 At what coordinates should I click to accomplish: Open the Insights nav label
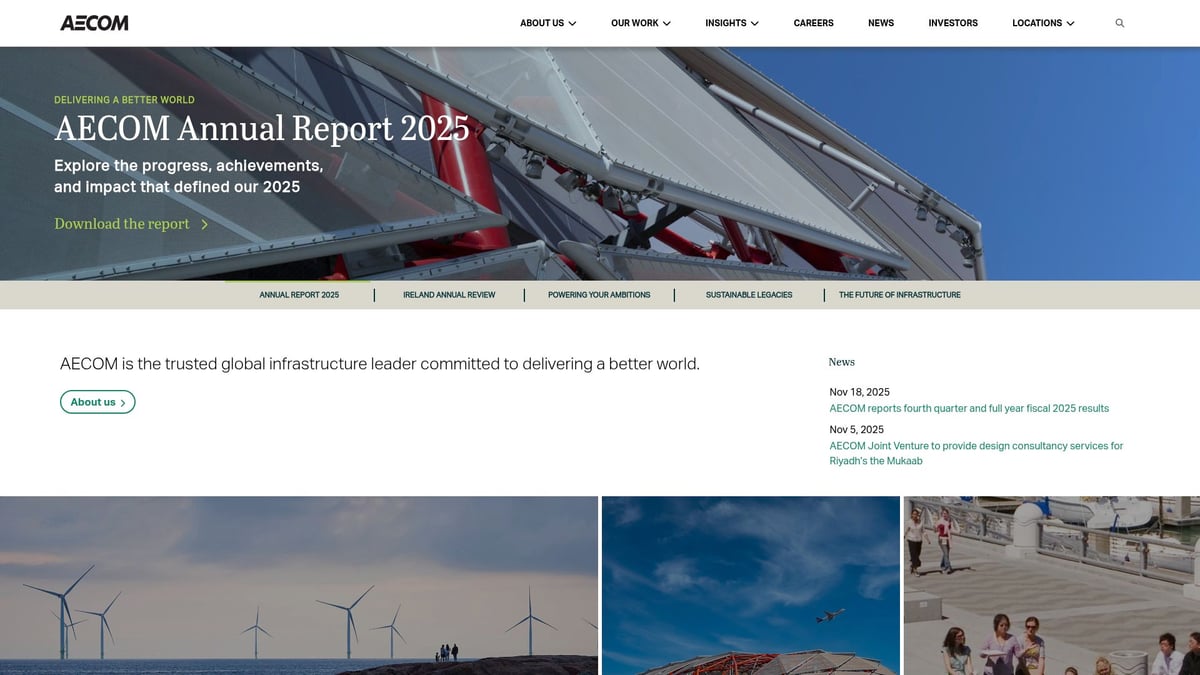[x=726, y=23]
